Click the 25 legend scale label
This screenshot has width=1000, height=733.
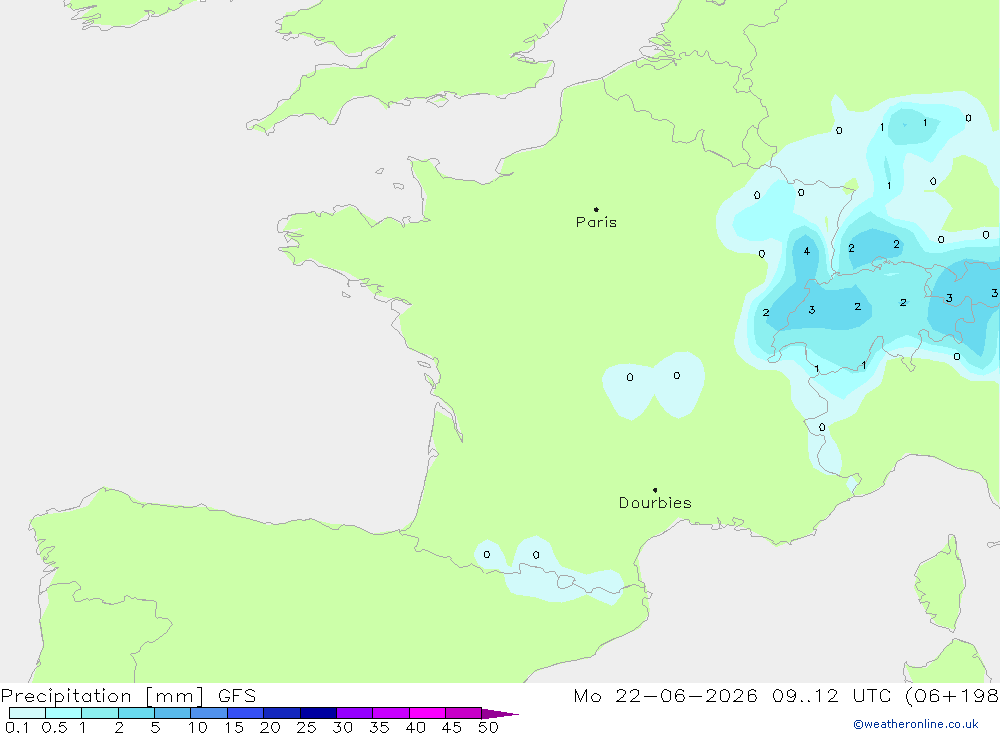306,727
